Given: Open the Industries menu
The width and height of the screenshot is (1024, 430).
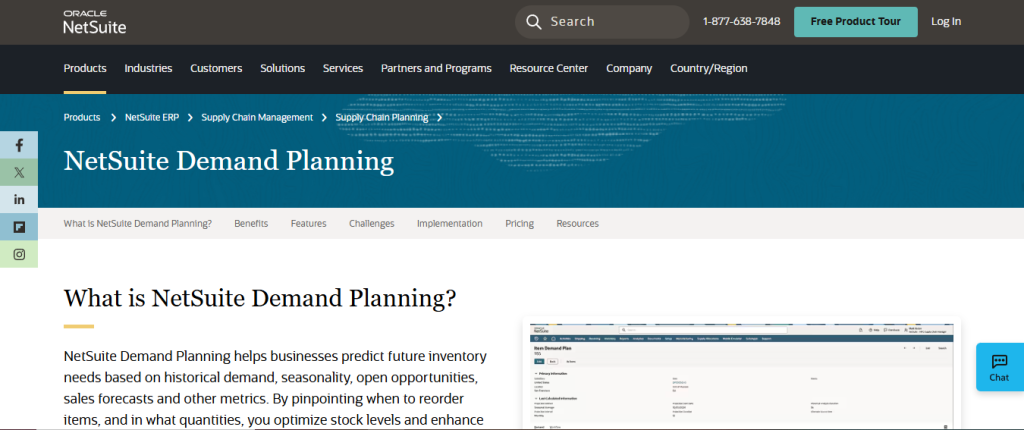Looking at the screenshot, I should [x=148, y=68].
